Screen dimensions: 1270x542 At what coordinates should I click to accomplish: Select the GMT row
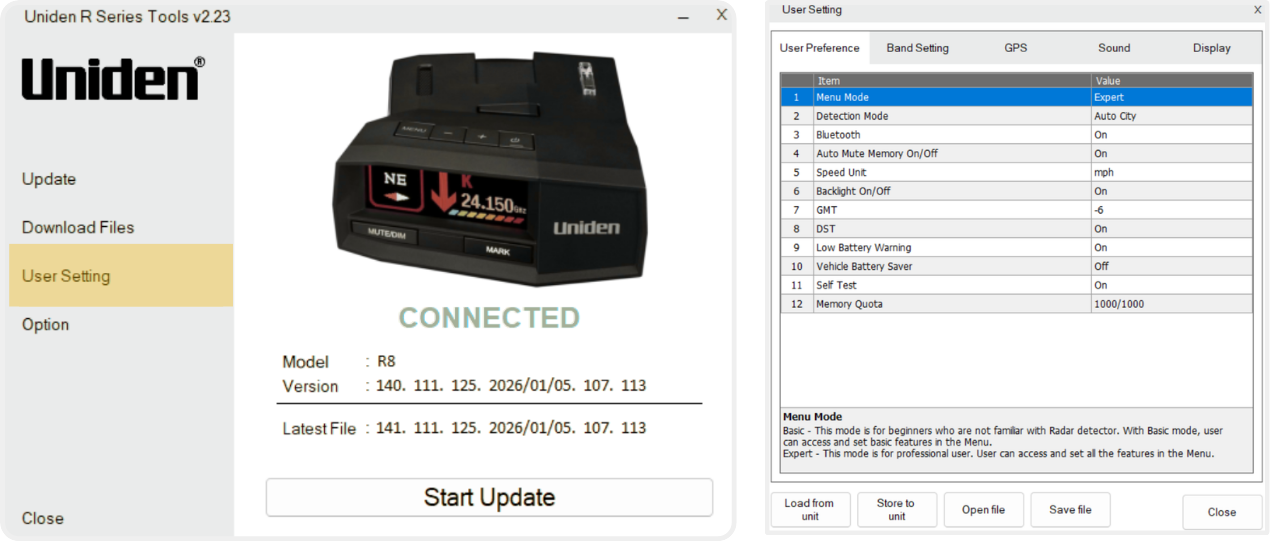pos(1016,210)
